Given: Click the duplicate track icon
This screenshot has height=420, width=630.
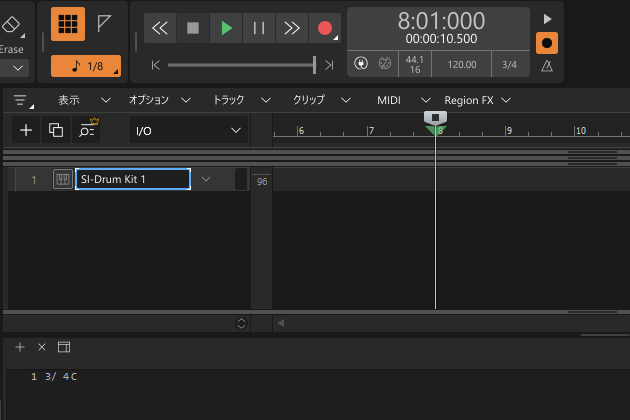Looking at the screenshot, I should [x=56, y=130].
